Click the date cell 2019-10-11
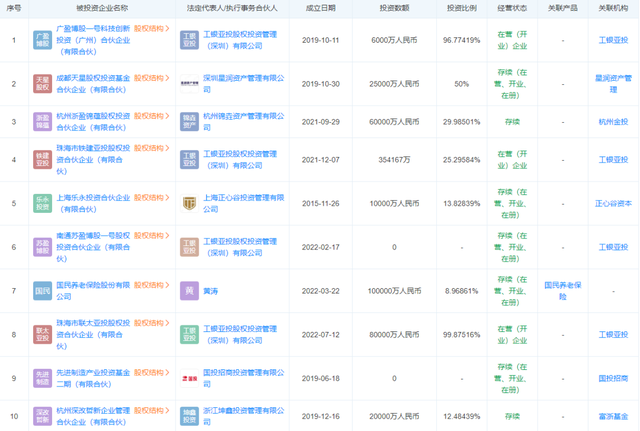 coord(320,40)
